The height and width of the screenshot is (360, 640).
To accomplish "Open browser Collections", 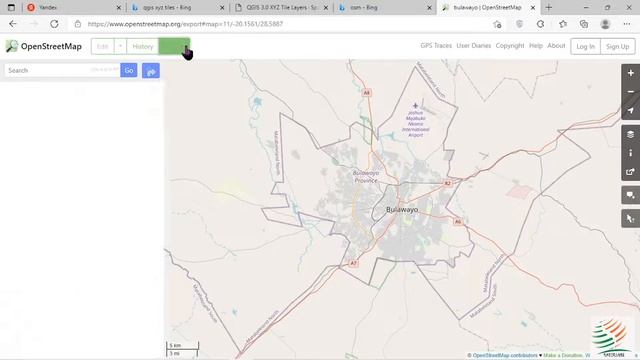I will pos(584,24).
